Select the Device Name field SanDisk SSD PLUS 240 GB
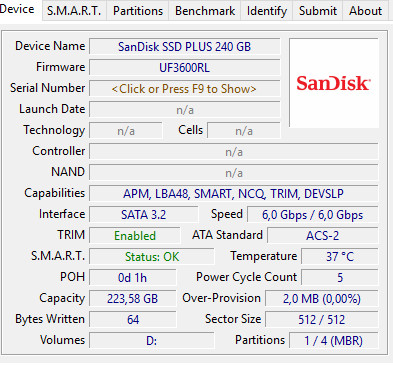393x365 pixels. coord(185,47)
